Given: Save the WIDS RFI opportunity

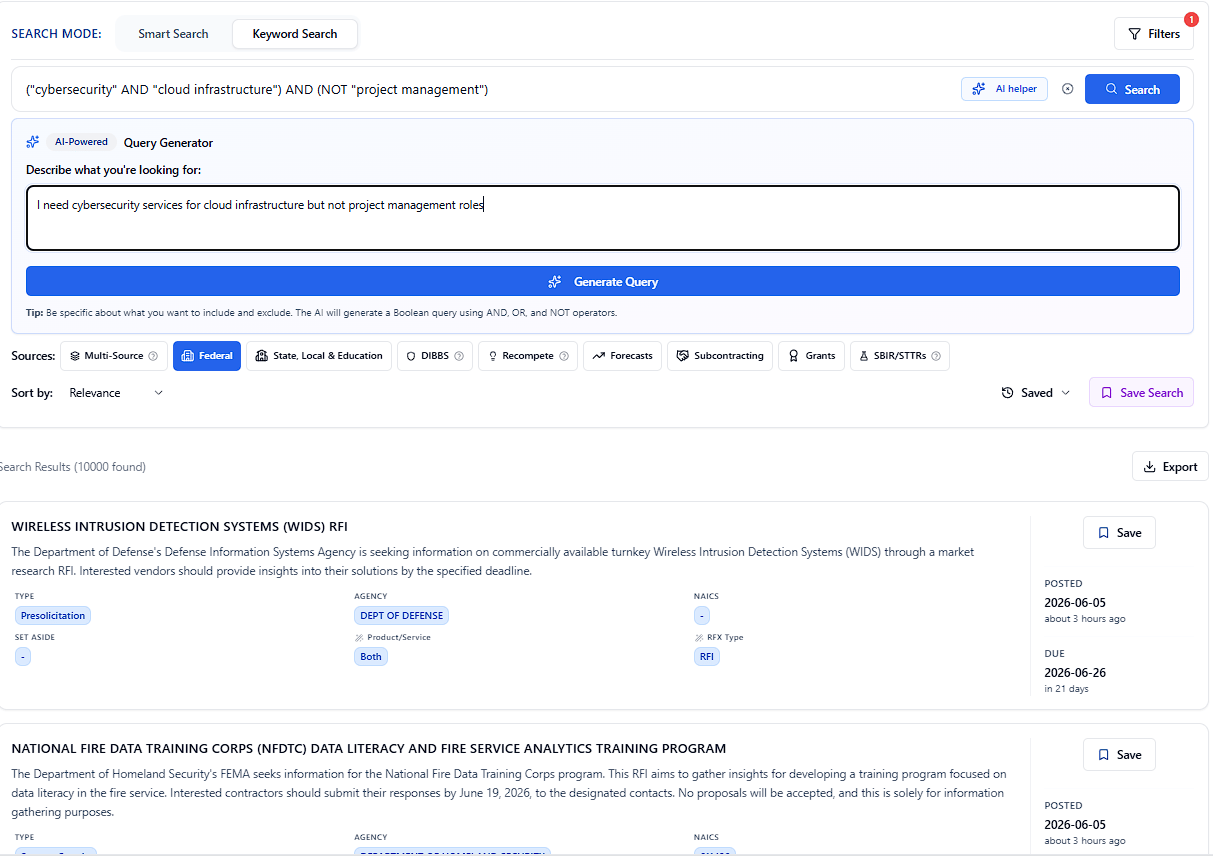Looking at the screenshot, I should pyautogui.click(x=1119, y=533).
